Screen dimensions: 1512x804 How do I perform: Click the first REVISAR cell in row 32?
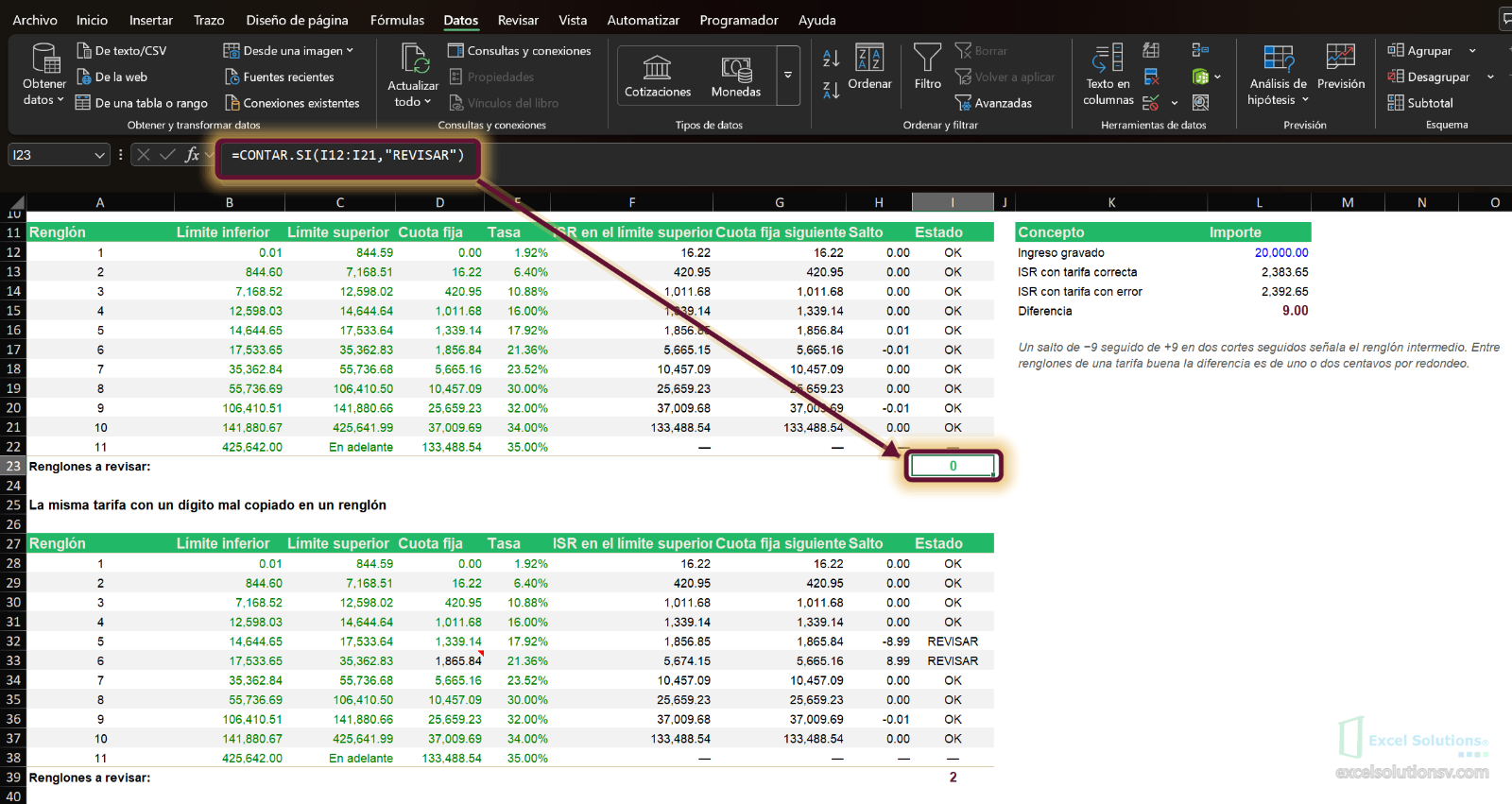pos(953,641)
